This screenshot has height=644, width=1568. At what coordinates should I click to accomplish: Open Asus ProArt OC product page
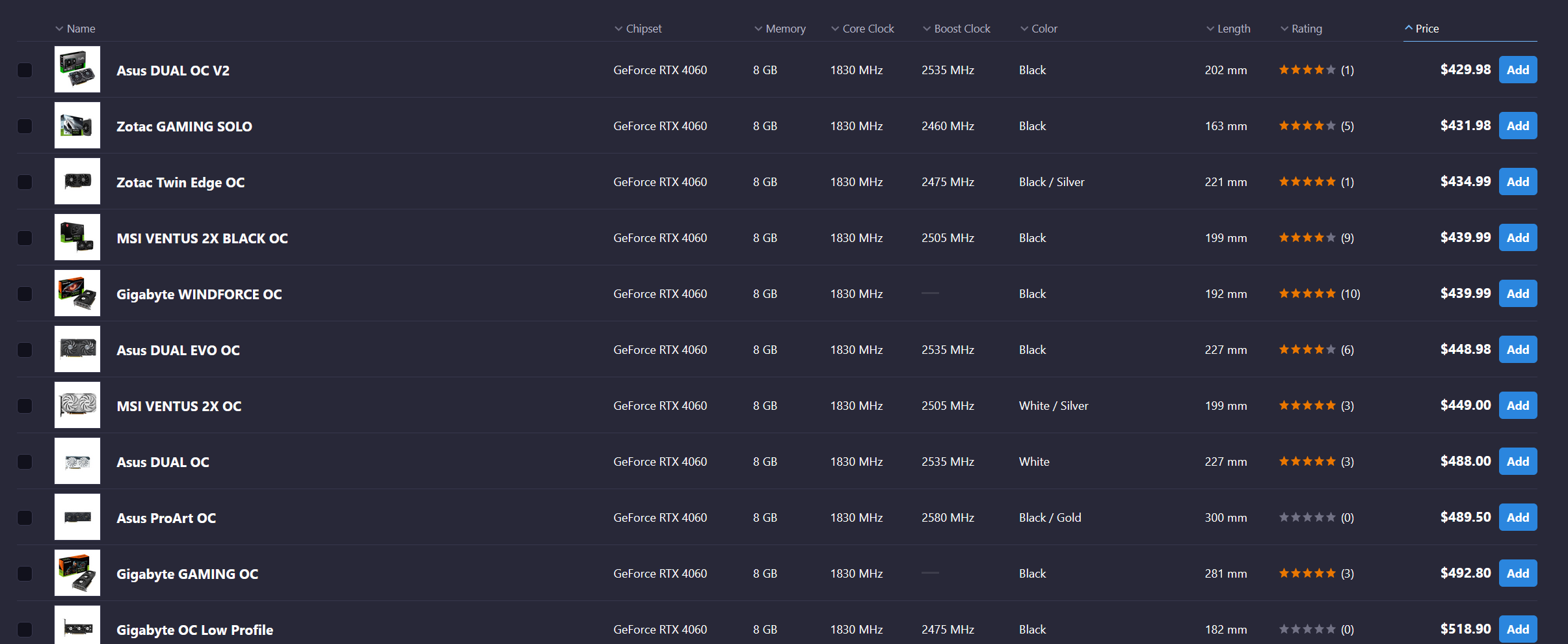[x=166, y=518]
